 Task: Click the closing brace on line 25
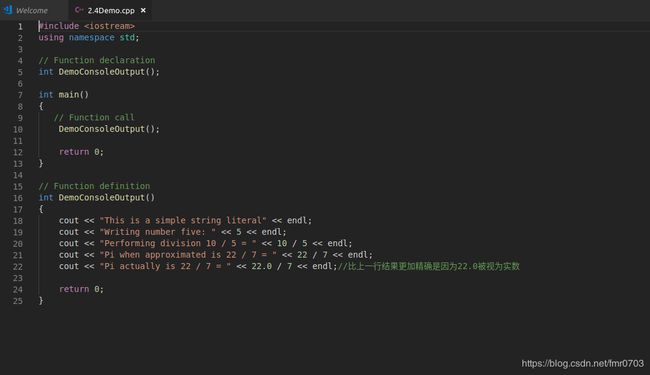pyautogui.click(x=41, y=301)
